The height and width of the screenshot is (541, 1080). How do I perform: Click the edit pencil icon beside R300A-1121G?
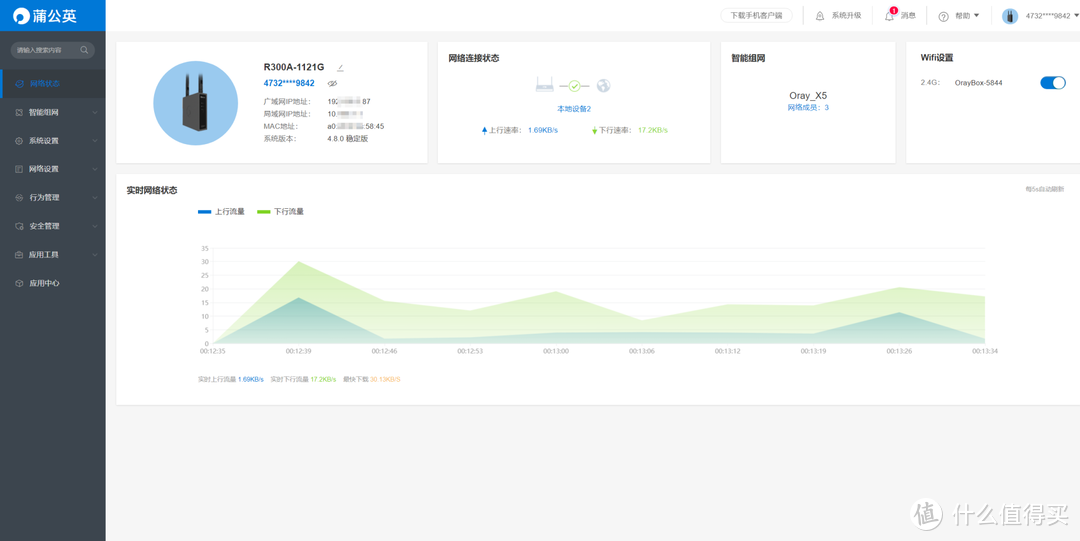[340, 68]
